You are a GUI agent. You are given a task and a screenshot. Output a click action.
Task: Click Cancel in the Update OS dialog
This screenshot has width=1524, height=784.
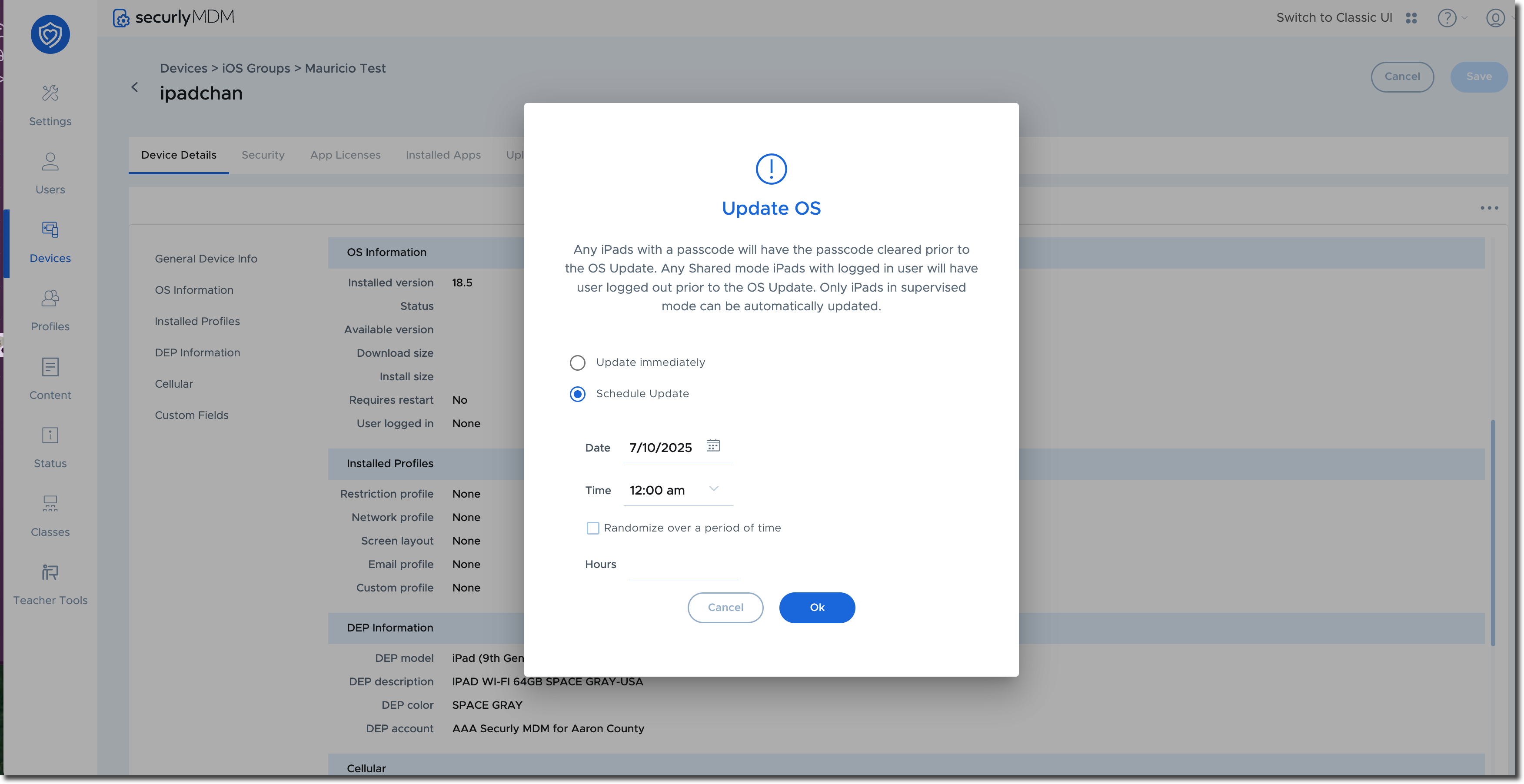pos(725,607)
